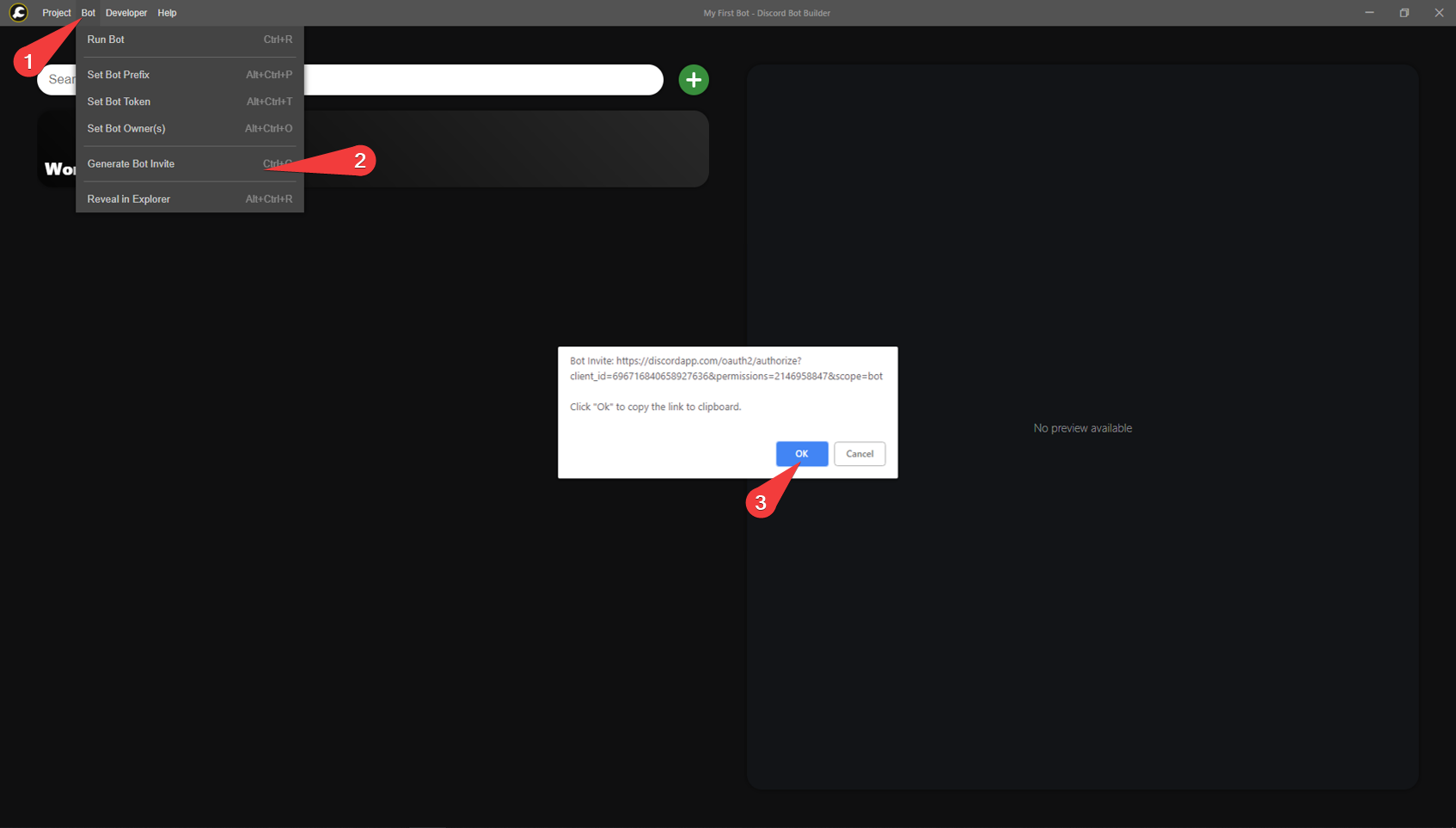Focus the search input field
Screen dimensions: 1456x828
350,80
